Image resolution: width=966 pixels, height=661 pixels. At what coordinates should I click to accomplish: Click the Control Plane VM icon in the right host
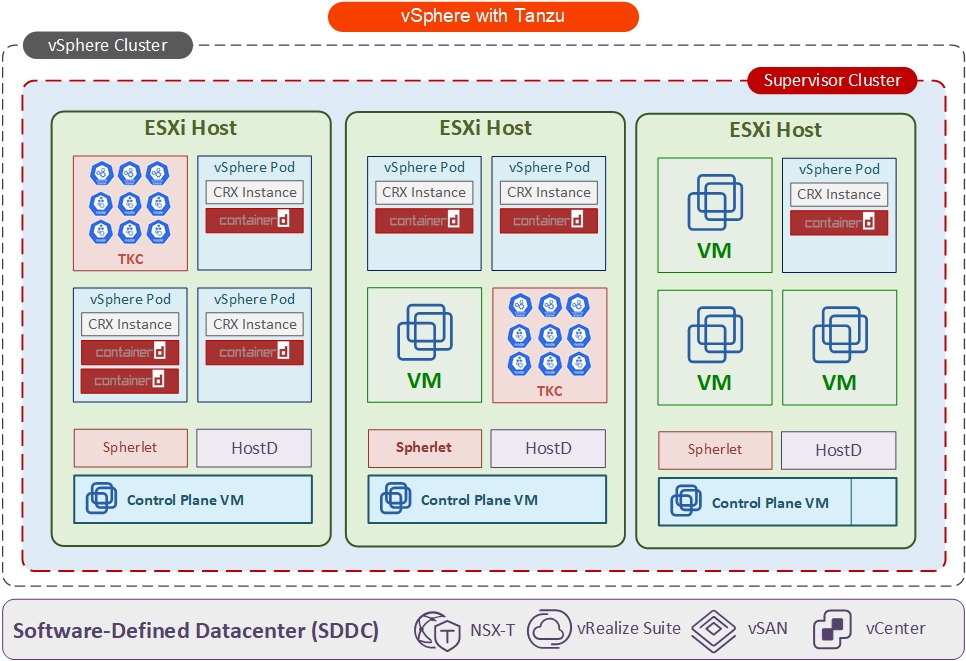pos(684,502)
